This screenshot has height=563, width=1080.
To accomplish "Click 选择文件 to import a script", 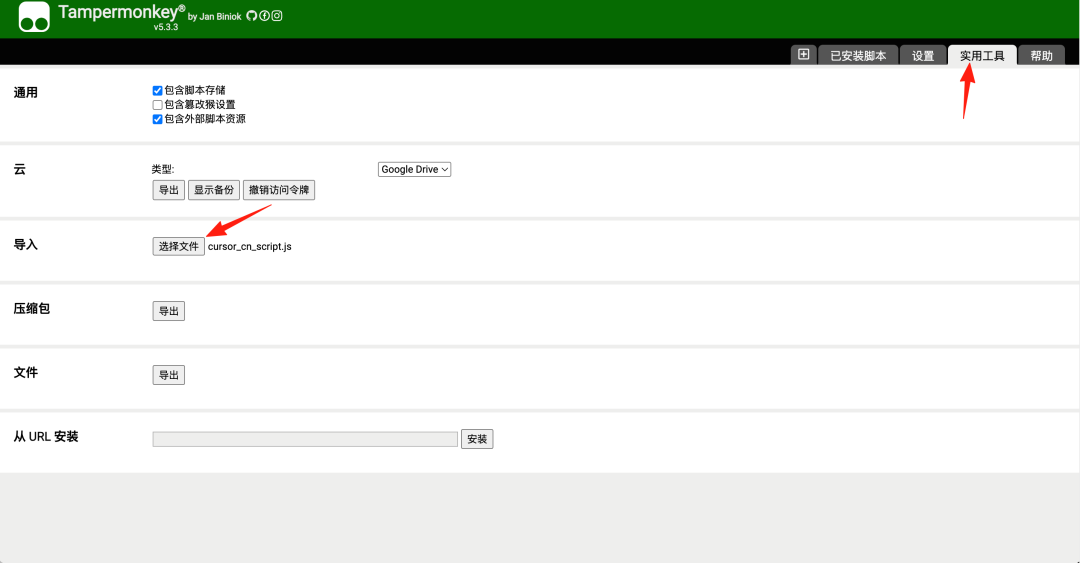I will pyautogui.click(x=178, y=247).
